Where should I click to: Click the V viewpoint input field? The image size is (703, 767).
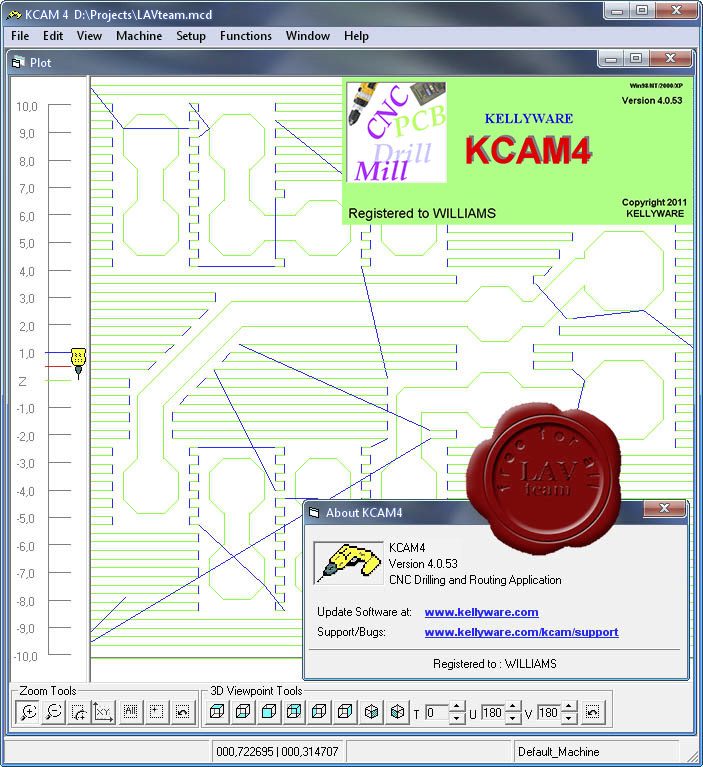[x=550, y=713]
